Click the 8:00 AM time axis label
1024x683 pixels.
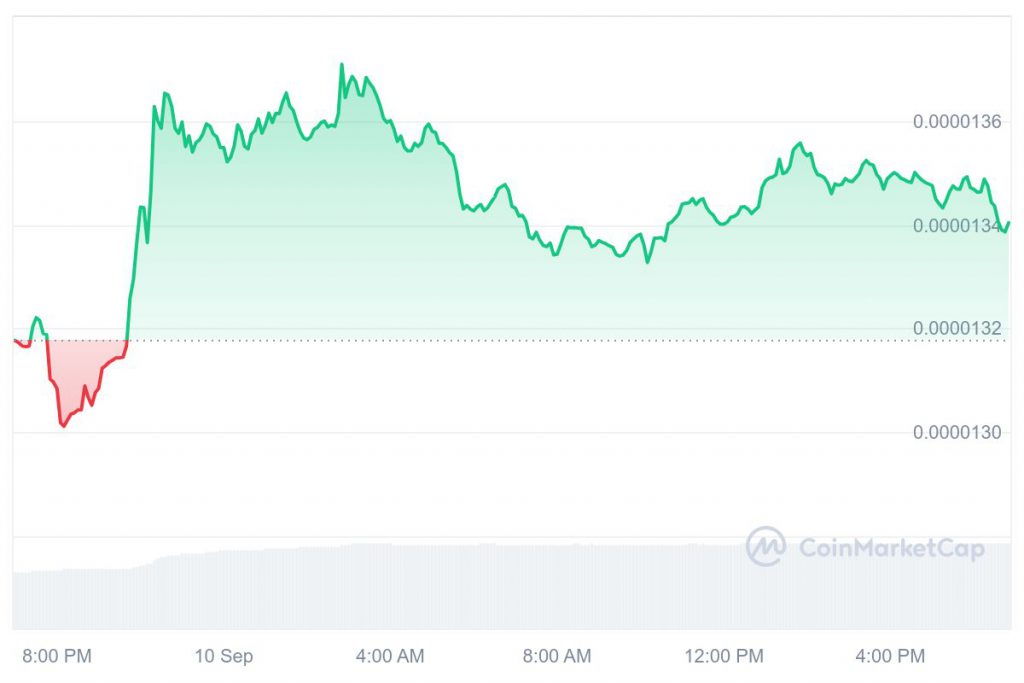pyautogui.click(x=557, y=656)
